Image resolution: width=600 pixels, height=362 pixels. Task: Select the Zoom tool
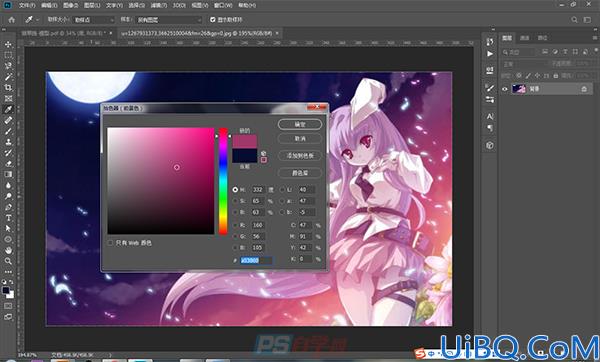(x=8, y=261)
